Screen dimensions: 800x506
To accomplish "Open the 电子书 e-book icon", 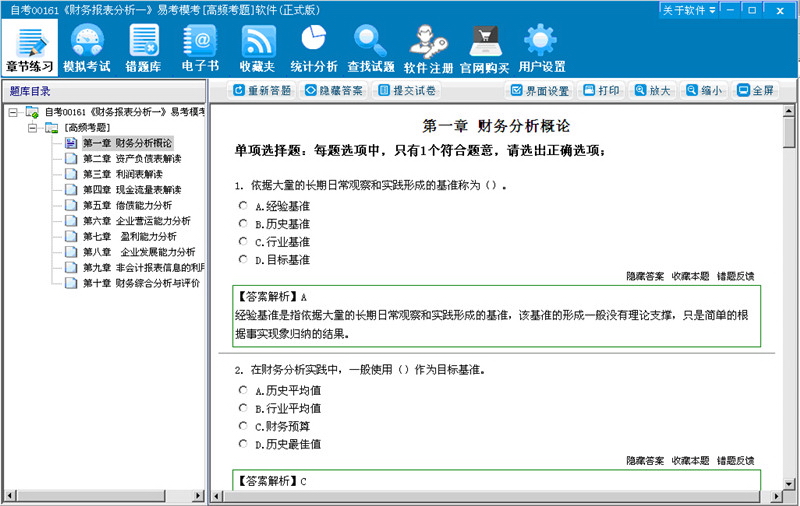I will [200, 48].
